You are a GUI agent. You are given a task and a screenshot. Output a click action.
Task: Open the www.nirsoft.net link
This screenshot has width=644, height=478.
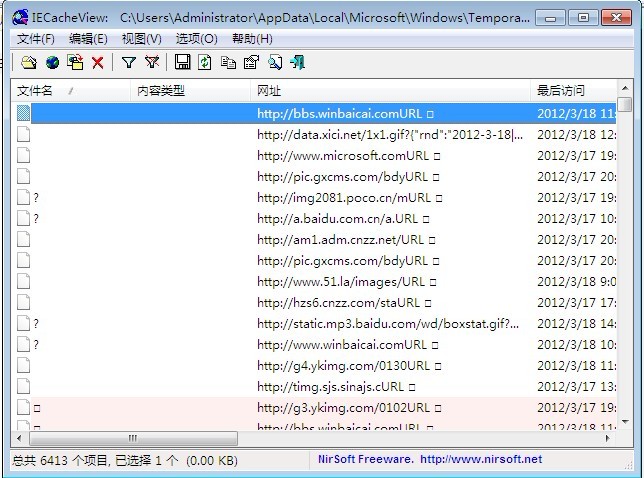tap(481, 460)
